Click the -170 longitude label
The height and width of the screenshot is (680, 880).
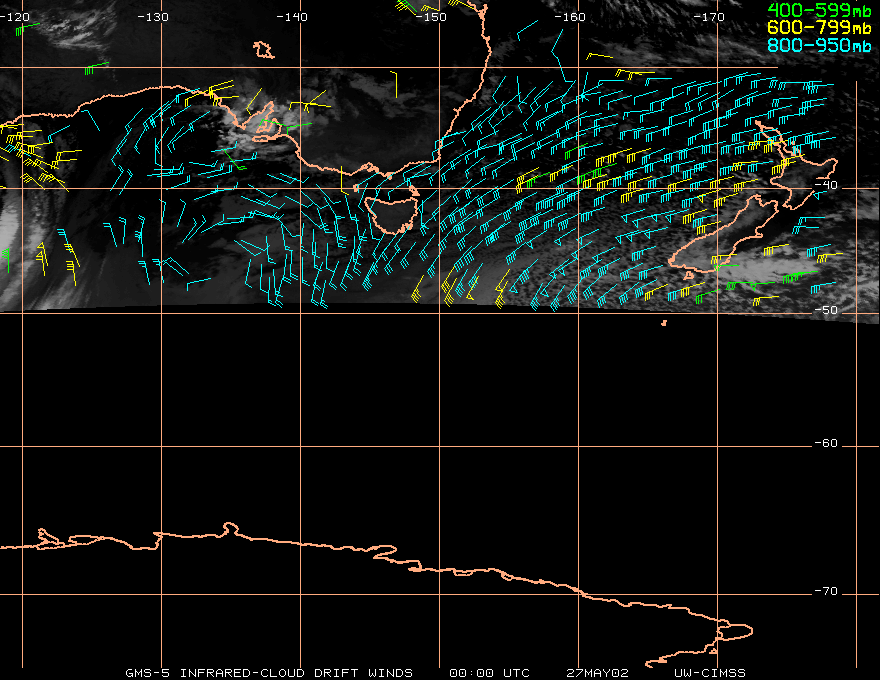(709, 17)
